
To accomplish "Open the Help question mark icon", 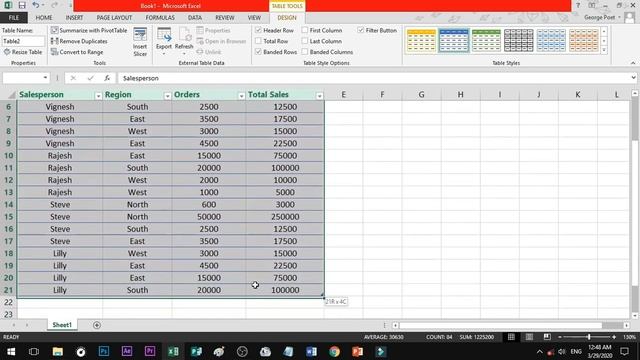I will [578, 5].
